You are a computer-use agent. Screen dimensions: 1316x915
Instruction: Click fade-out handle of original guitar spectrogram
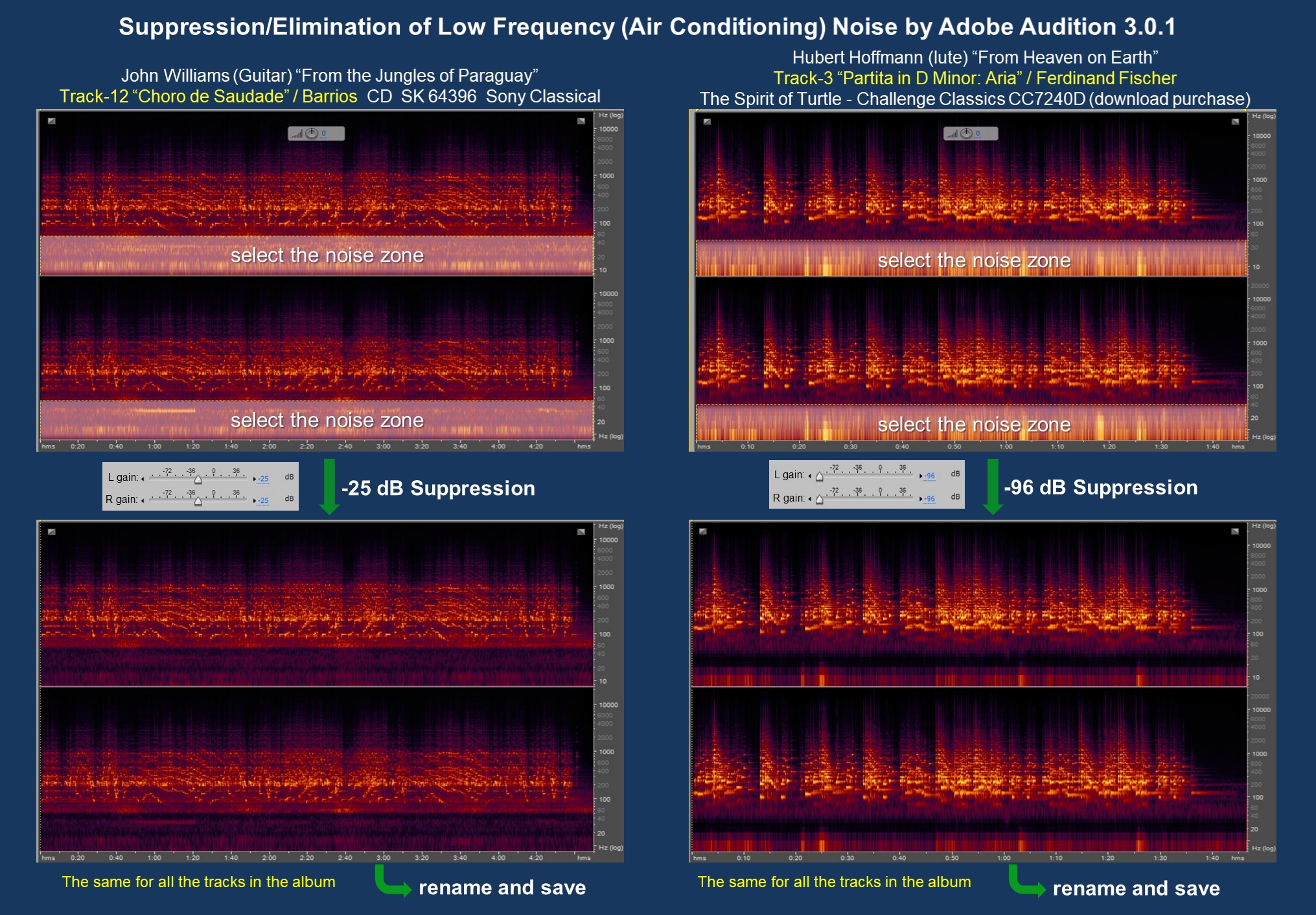tap(581, 121)
